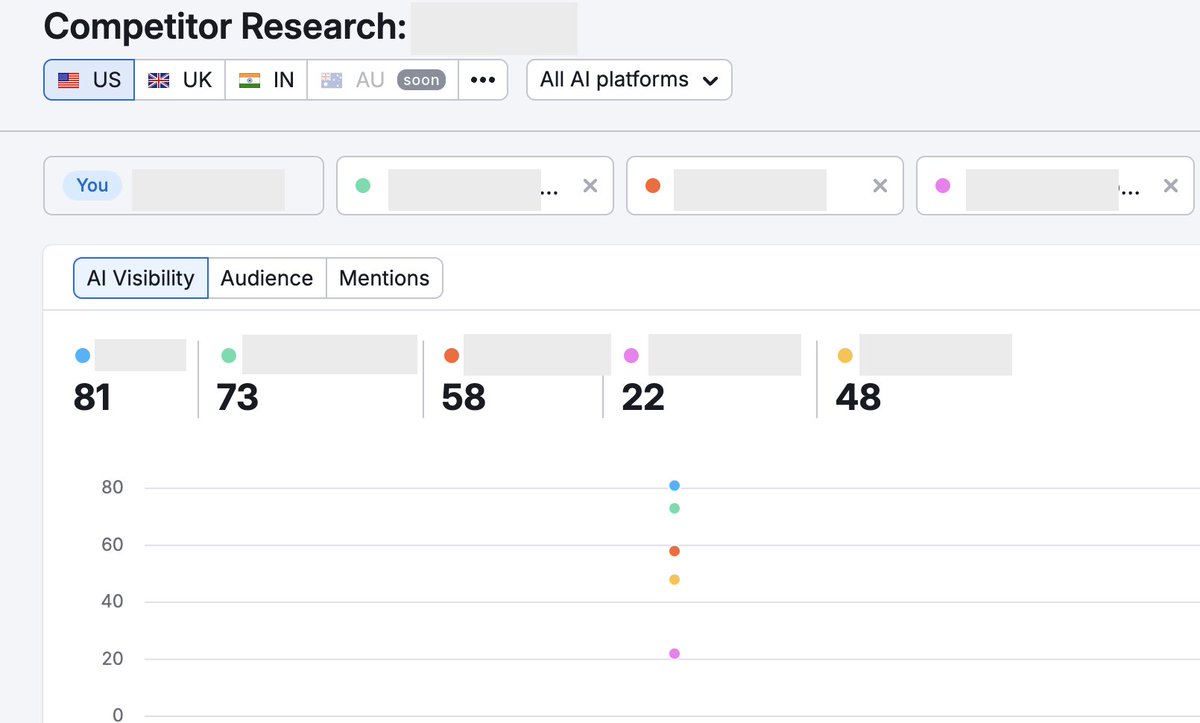Open the All AI platforms dropdown
Screen dimensions: 1200x723
[x=629, y=80]
